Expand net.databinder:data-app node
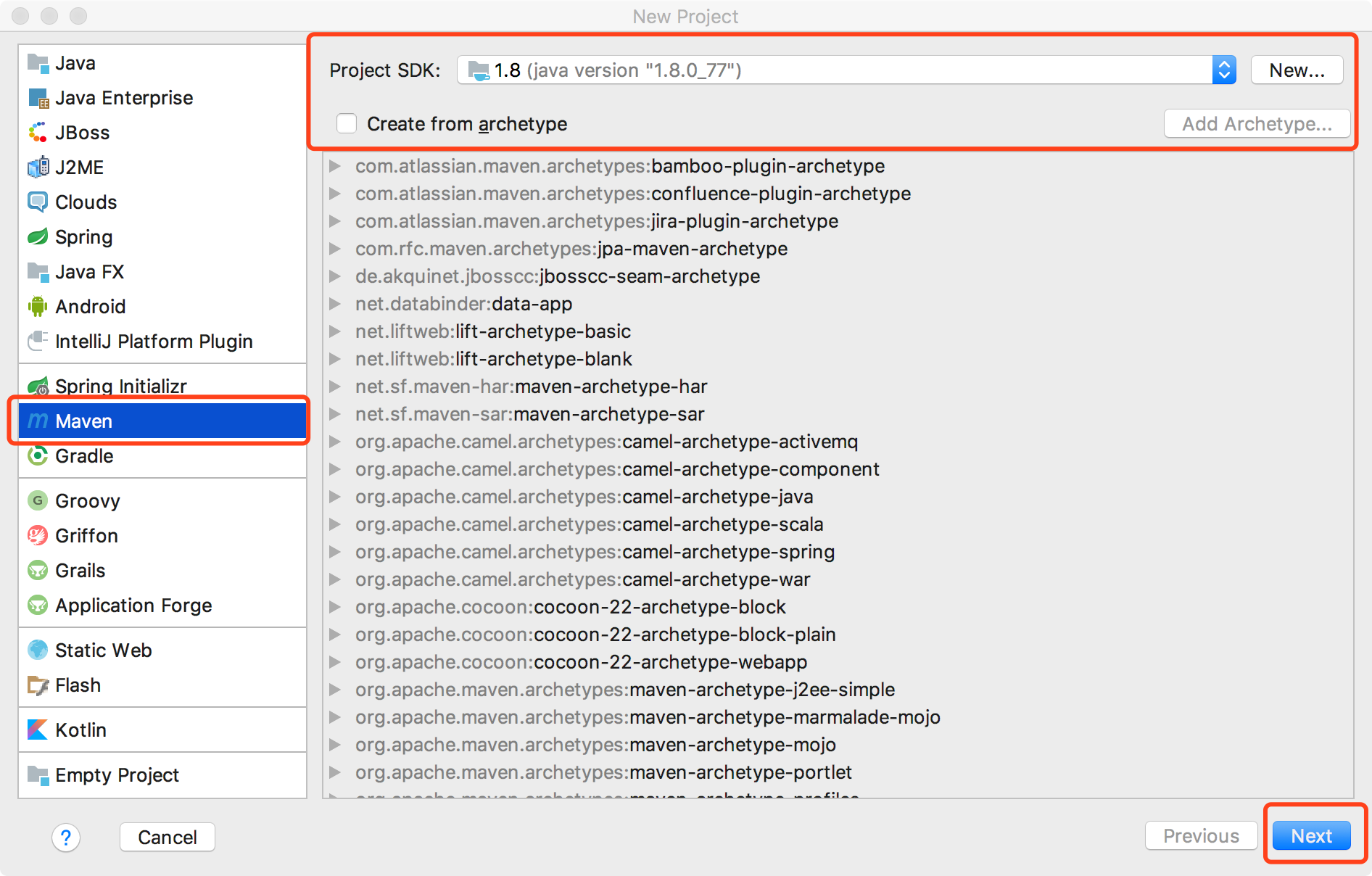 coord(335,304)
